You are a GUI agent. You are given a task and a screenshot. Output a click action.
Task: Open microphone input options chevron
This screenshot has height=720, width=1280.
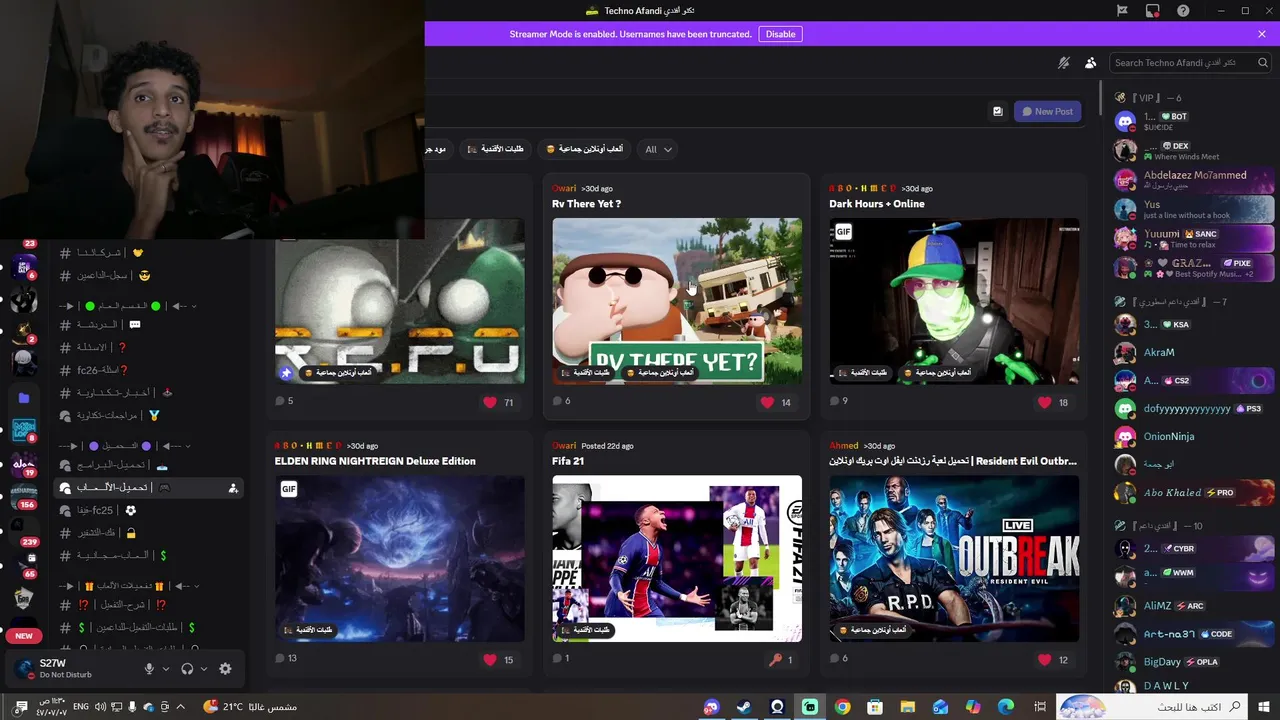click(x=166, y=669)
